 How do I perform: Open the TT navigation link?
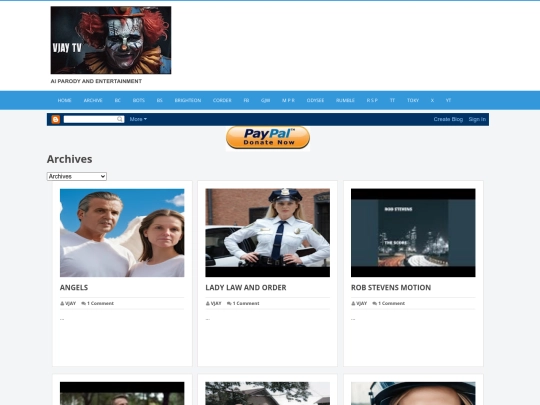[392, 101]
